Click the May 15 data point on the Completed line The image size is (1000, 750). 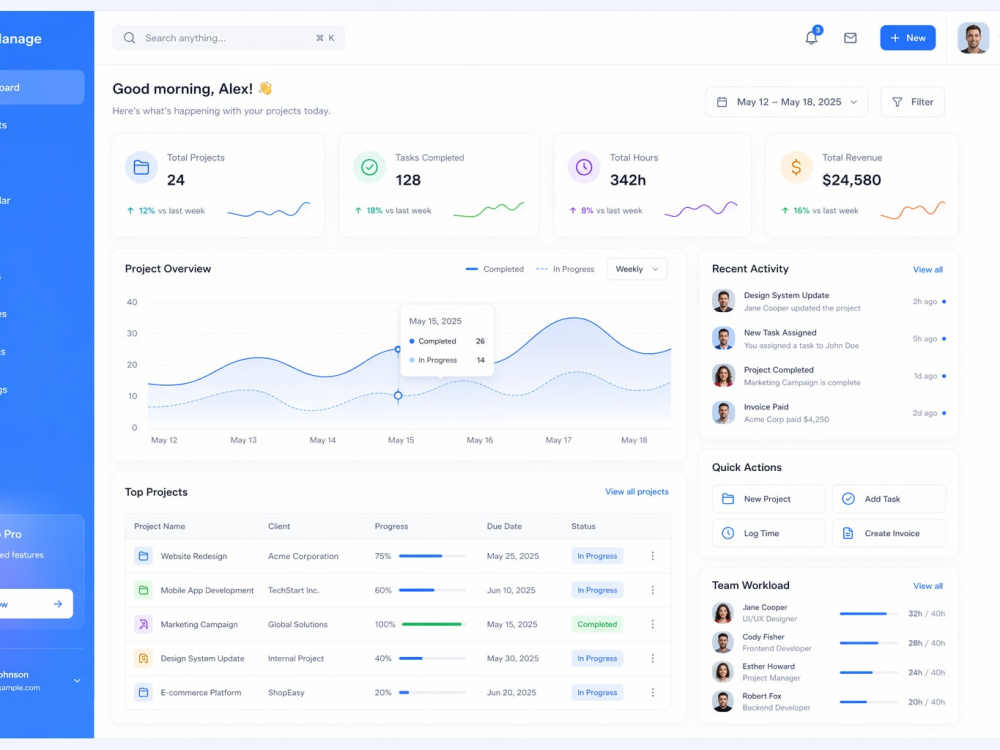tap(398, 349)
